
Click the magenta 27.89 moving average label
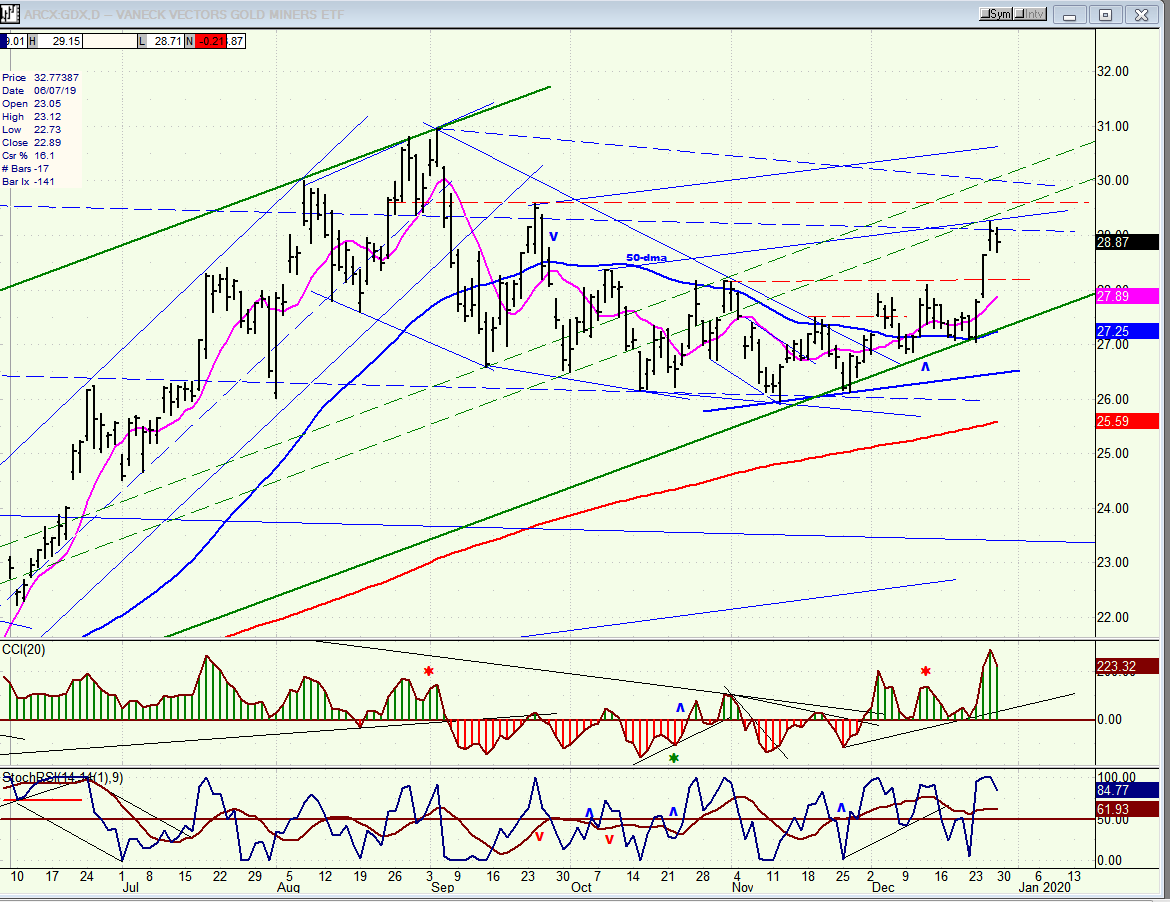[x=1127, y=296]
